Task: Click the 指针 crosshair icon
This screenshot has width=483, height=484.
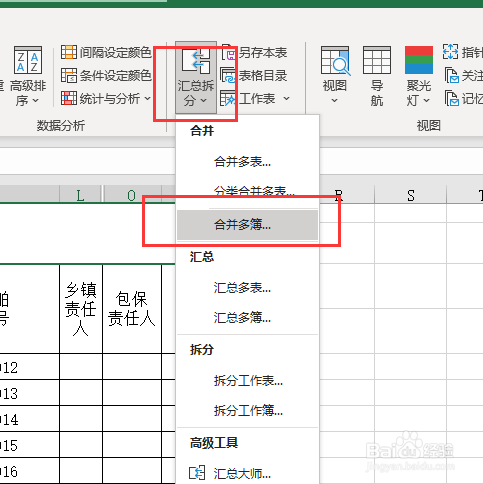Action: tap(450, 52)
